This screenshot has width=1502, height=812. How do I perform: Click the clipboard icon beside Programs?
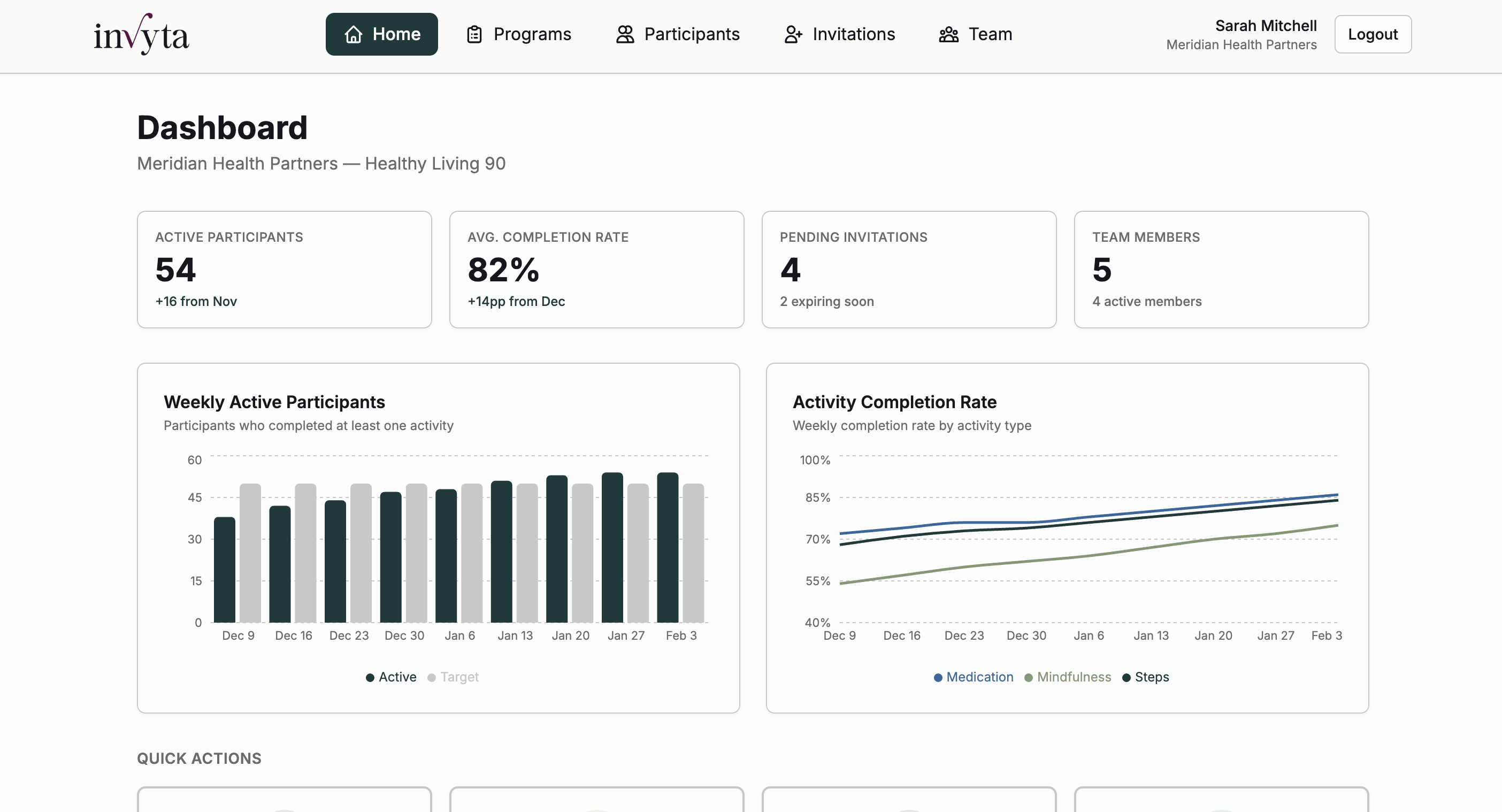point(474,34)
